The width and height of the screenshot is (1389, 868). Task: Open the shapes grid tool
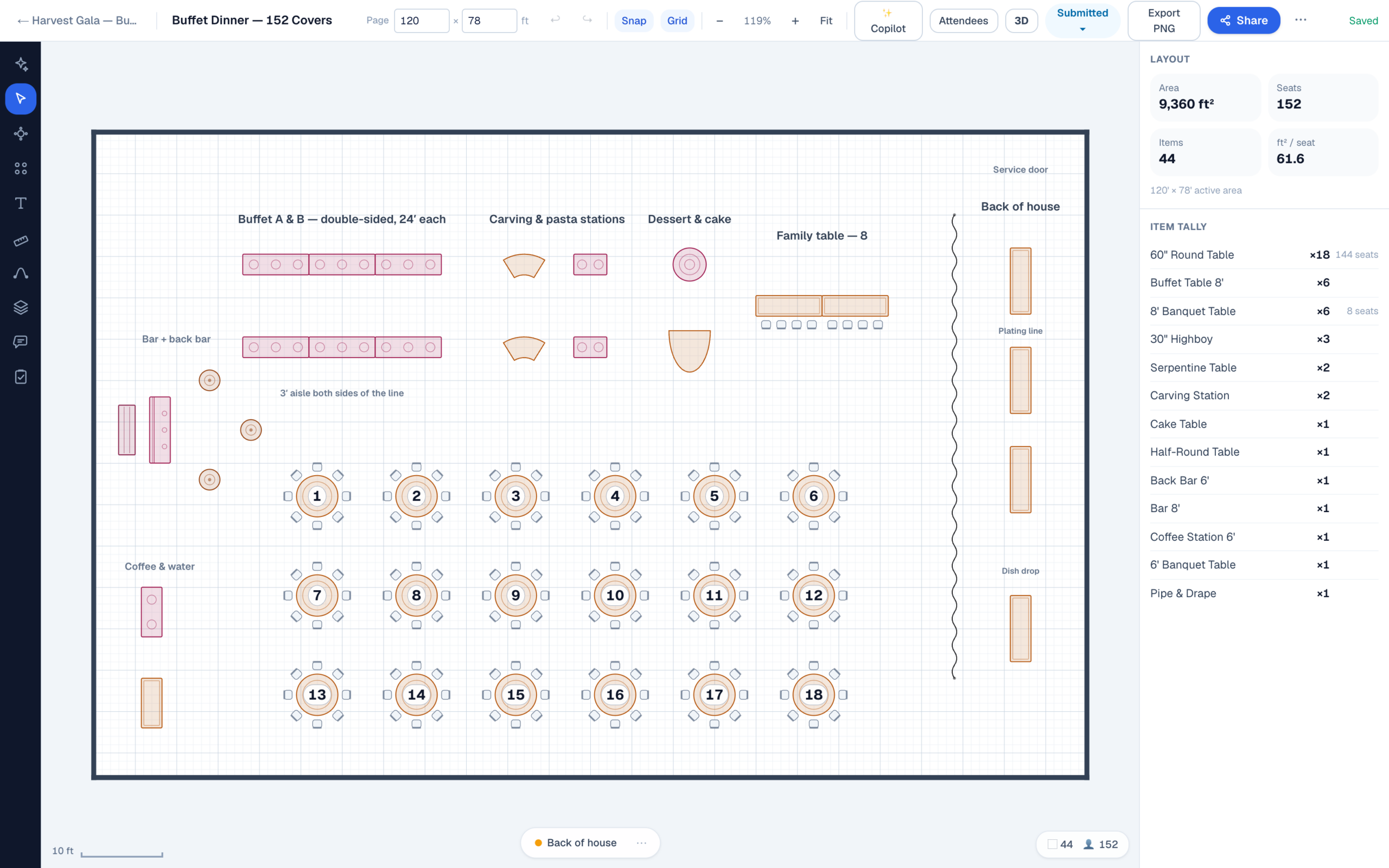(21, 168)
